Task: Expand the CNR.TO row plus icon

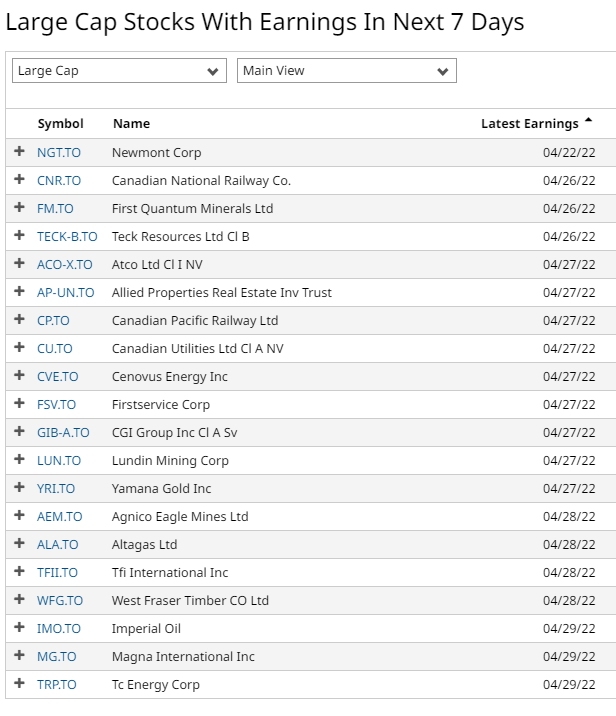Action: click(x=19, y=180)
